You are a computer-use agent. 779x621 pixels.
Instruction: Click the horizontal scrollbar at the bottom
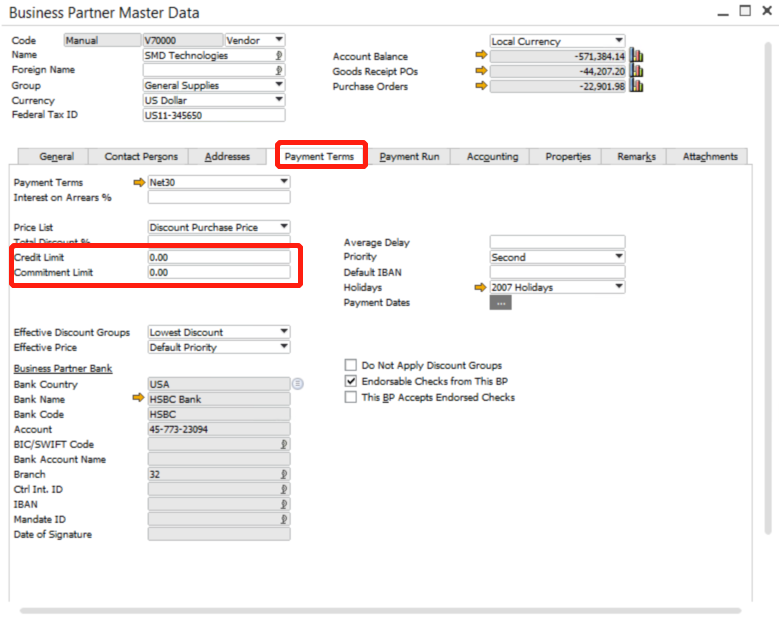coord(380,611)
